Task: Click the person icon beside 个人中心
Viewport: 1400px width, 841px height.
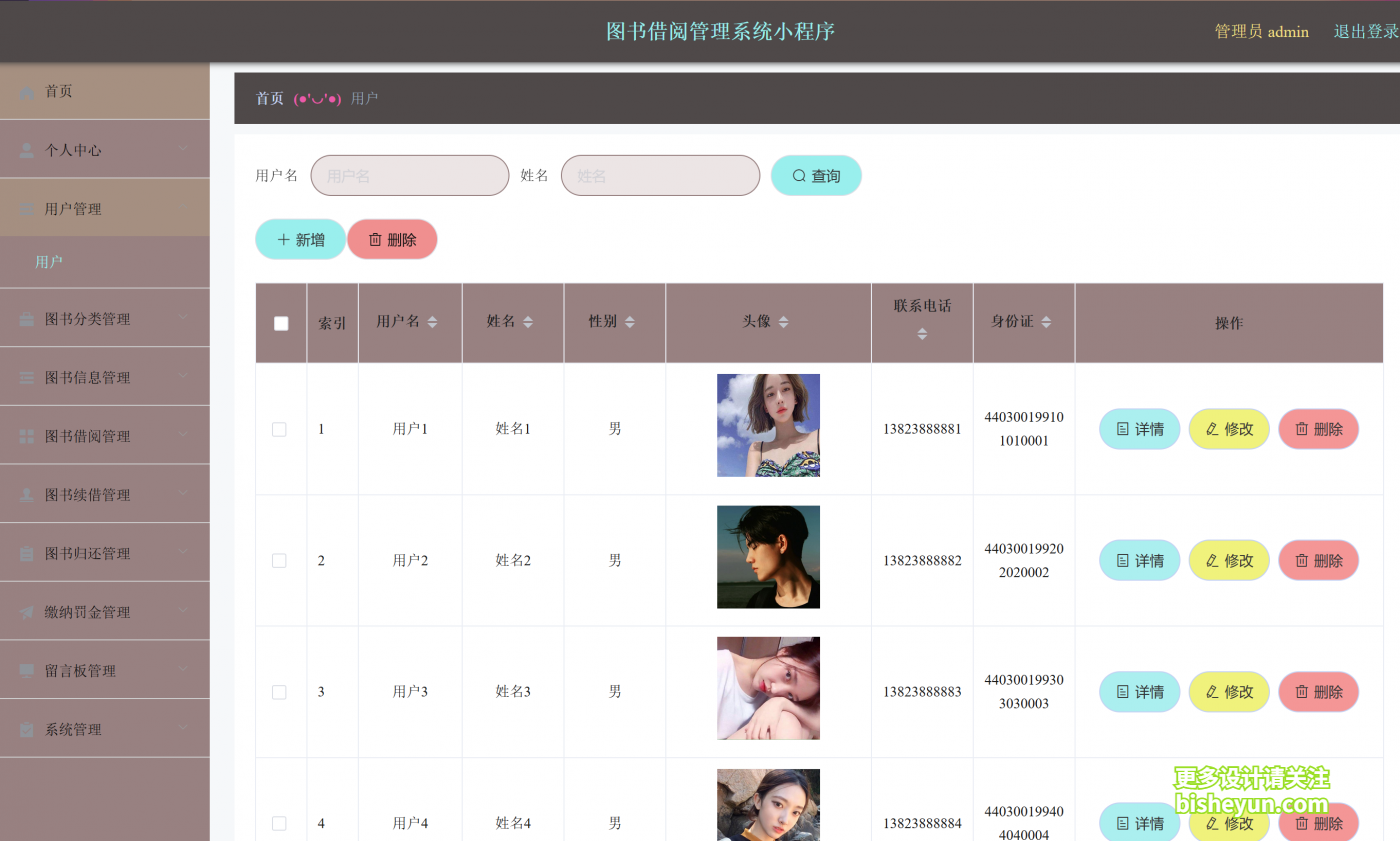Action: coord(27,150)
